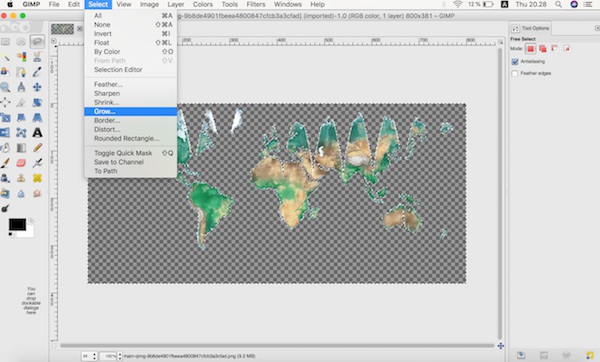Image resolution: width=600 pixels, height=362 pixels.
Task: Select the Perspective Clone tool
Action: (x=5, y=193)
